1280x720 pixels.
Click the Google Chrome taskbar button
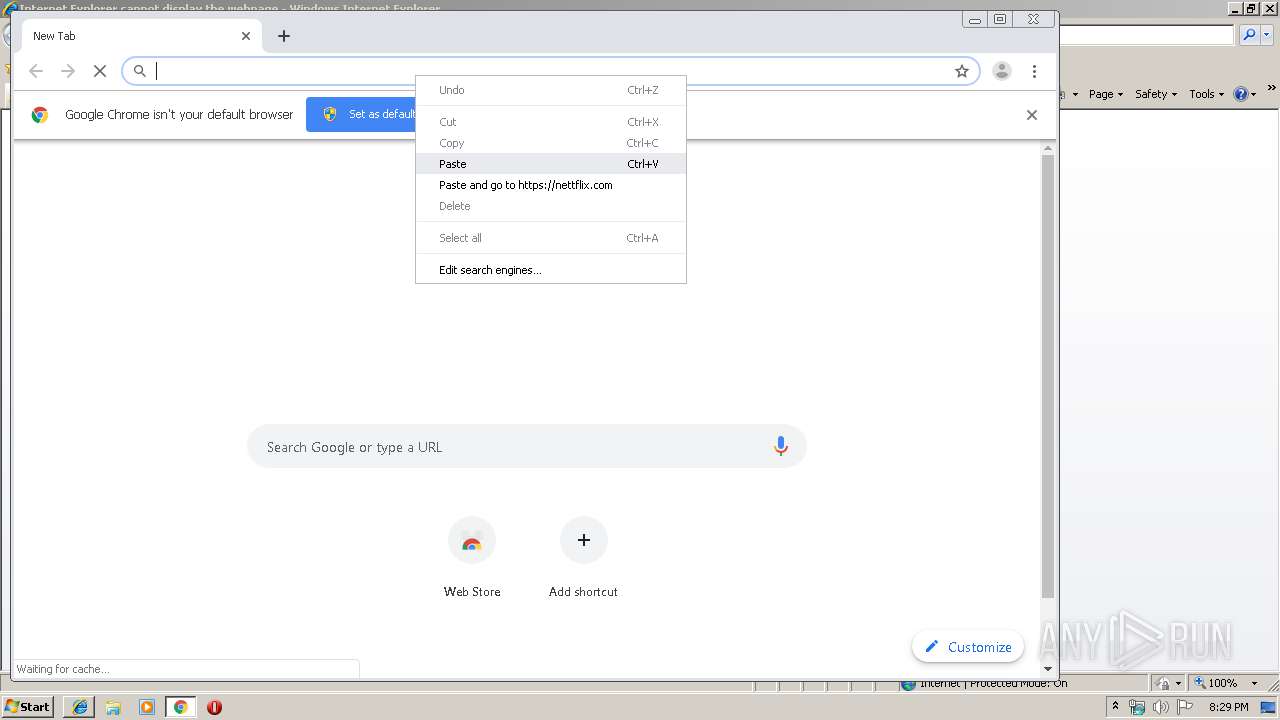point(181,707)
